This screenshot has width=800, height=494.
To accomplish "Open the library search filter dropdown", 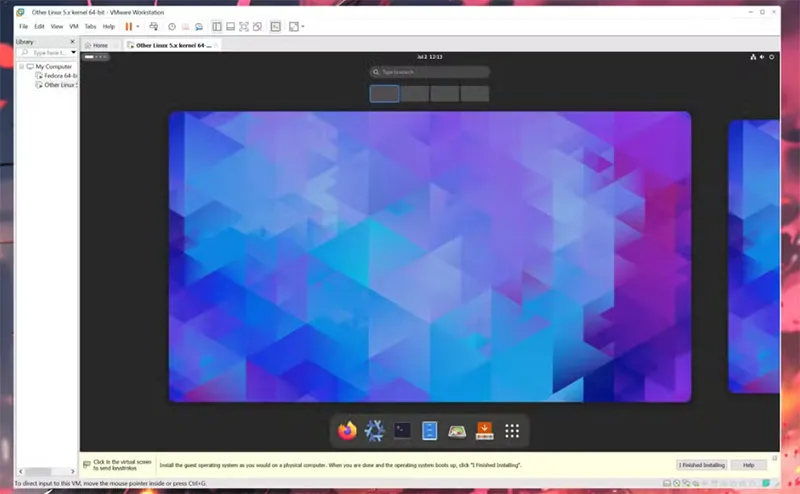I will 73,53.
